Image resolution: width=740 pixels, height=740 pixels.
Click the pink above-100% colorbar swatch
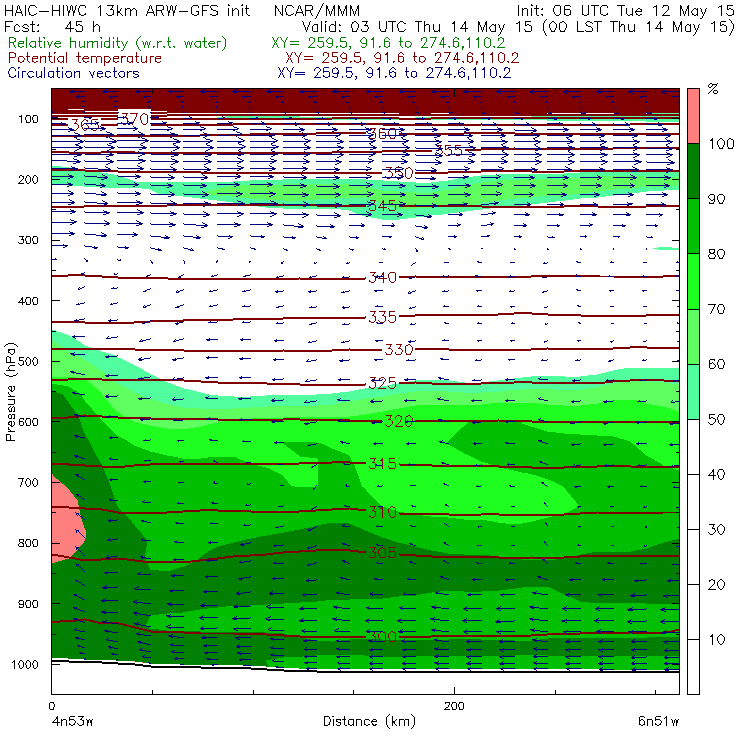693,116
